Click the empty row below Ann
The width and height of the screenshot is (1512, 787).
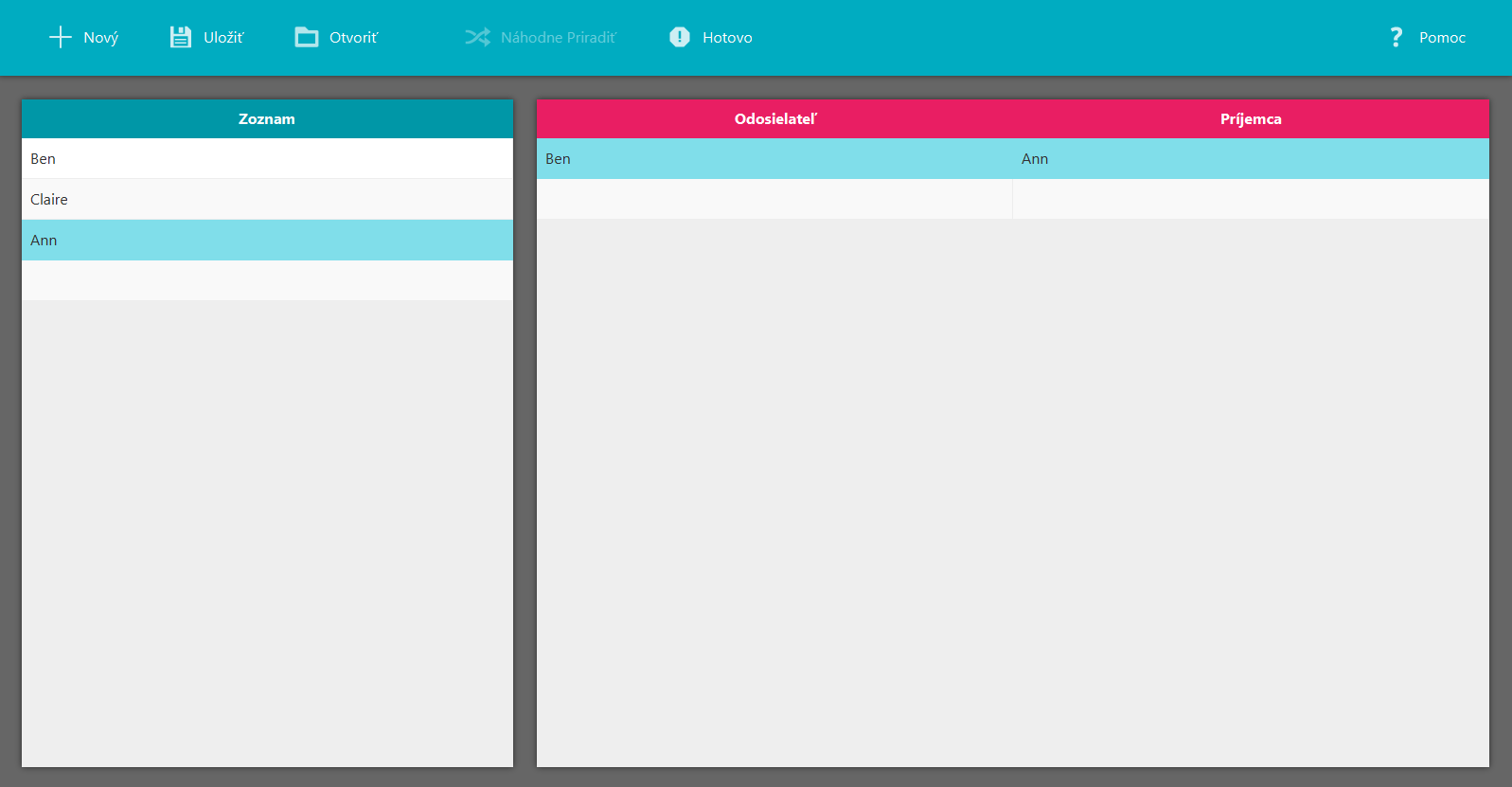pyautogui.click(x=267, y=281)
